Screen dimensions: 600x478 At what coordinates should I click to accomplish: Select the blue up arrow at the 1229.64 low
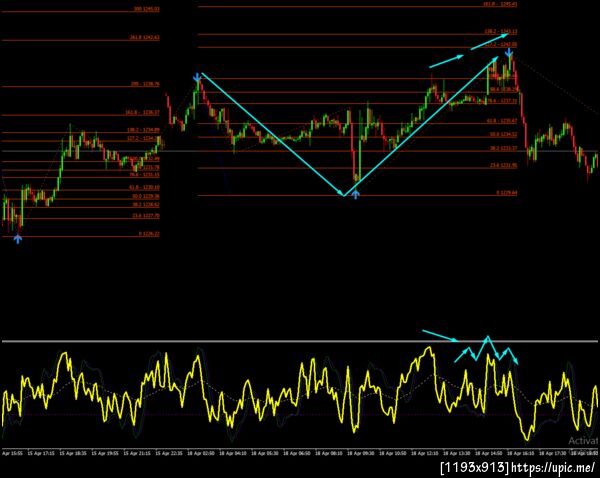[x=355, y=194]
